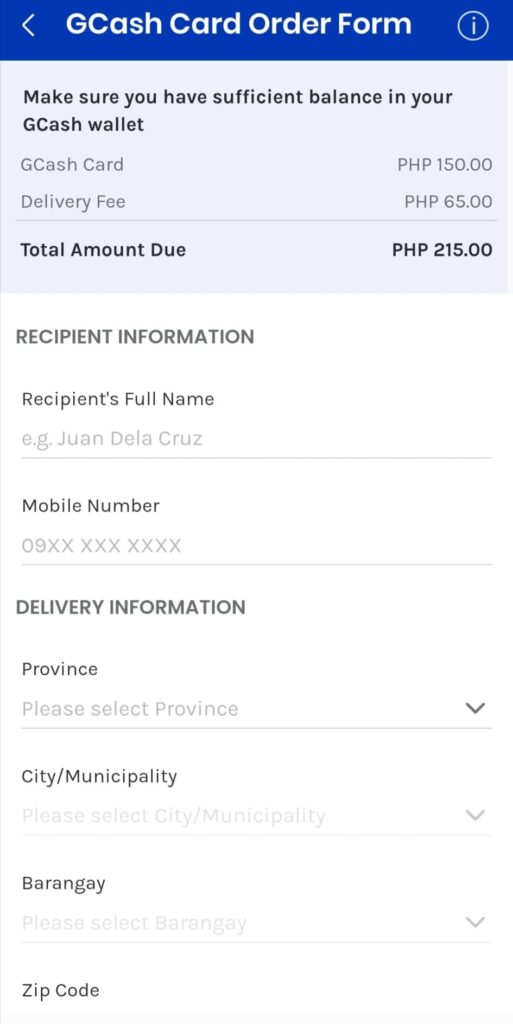Image resolution: width=513 pixels, height=1024 pixels.
Task: Open the info icon in header
Action: click(473, 26)
